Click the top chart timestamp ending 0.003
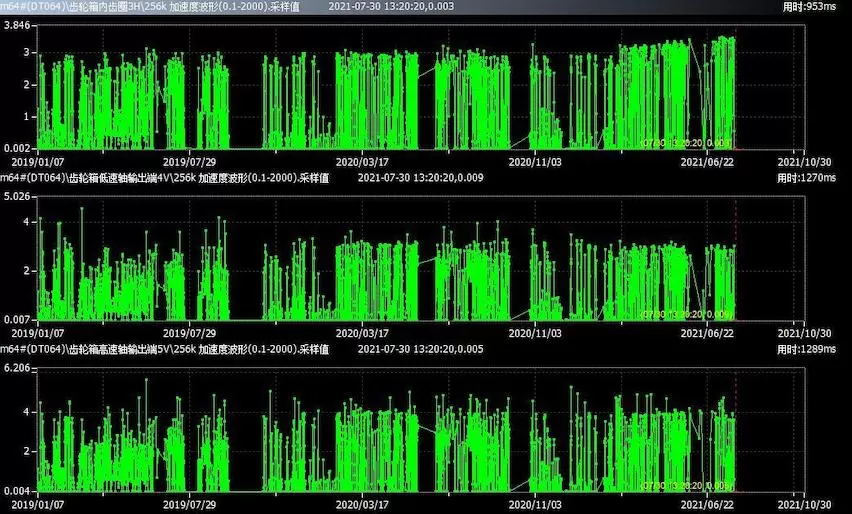852x514 pixels. 391,7
